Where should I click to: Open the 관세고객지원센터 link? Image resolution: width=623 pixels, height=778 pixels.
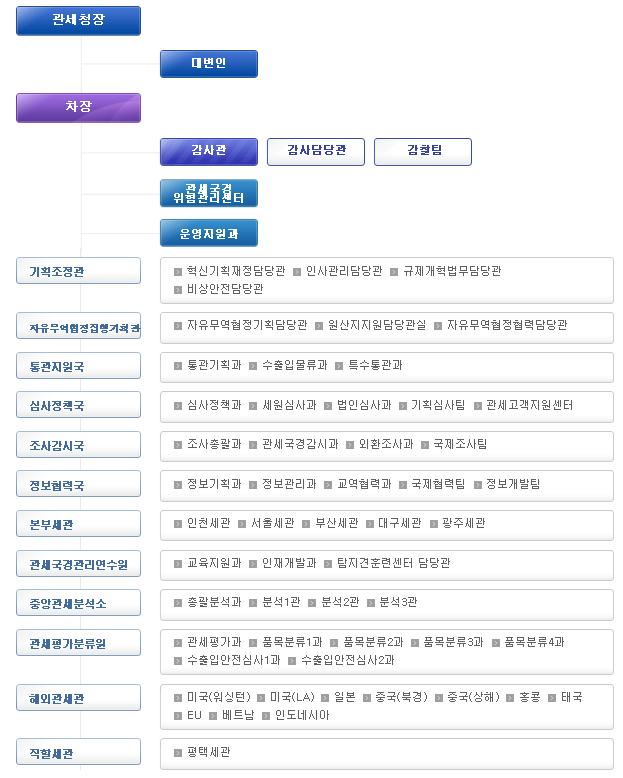(x=530, y=405)
